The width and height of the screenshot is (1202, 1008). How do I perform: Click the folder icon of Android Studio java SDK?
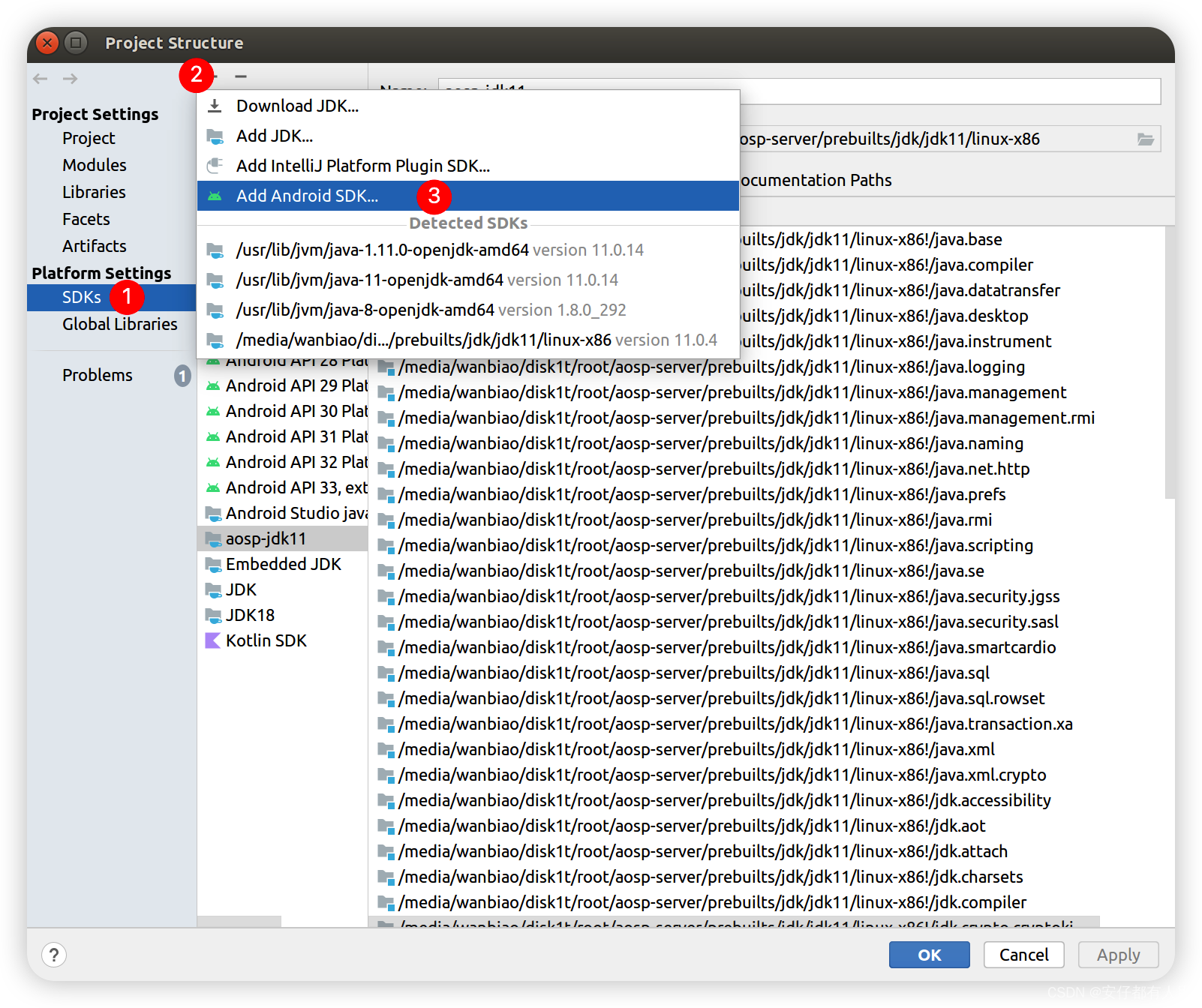coord(213,514)
